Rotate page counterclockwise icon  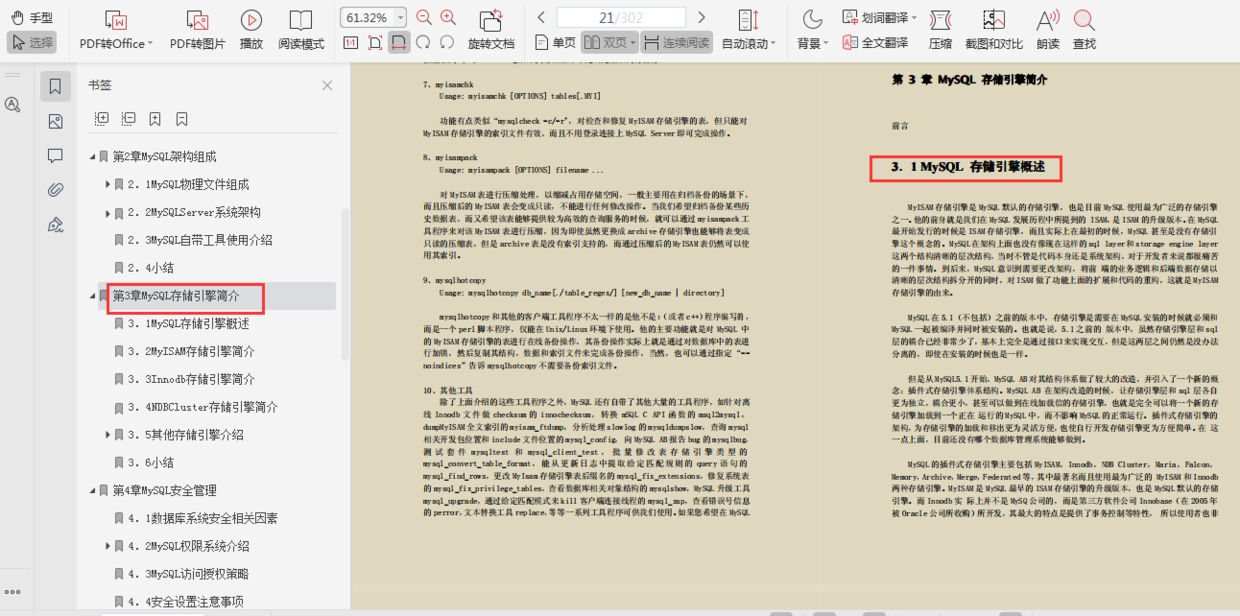click(x=447, y=42)
